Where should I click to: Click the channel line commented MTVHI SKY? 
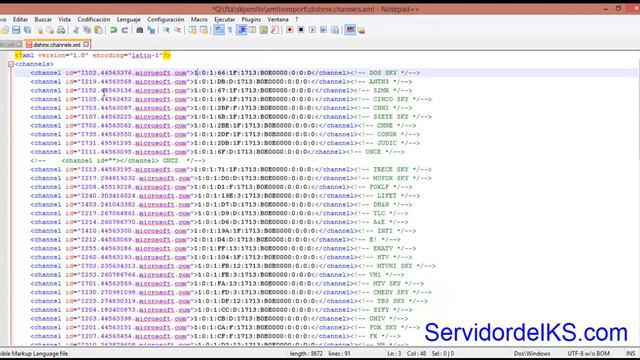(233, 266)
